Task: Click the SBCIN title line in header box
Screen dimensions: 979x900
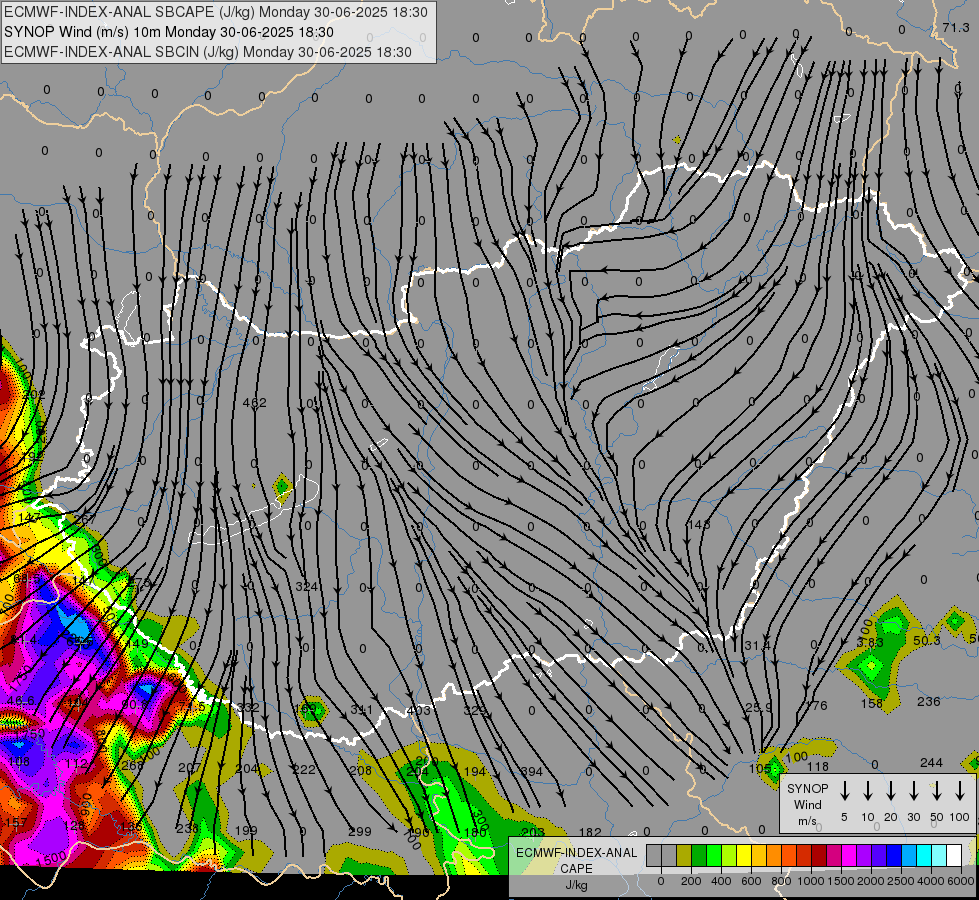Action: point(208,52)
